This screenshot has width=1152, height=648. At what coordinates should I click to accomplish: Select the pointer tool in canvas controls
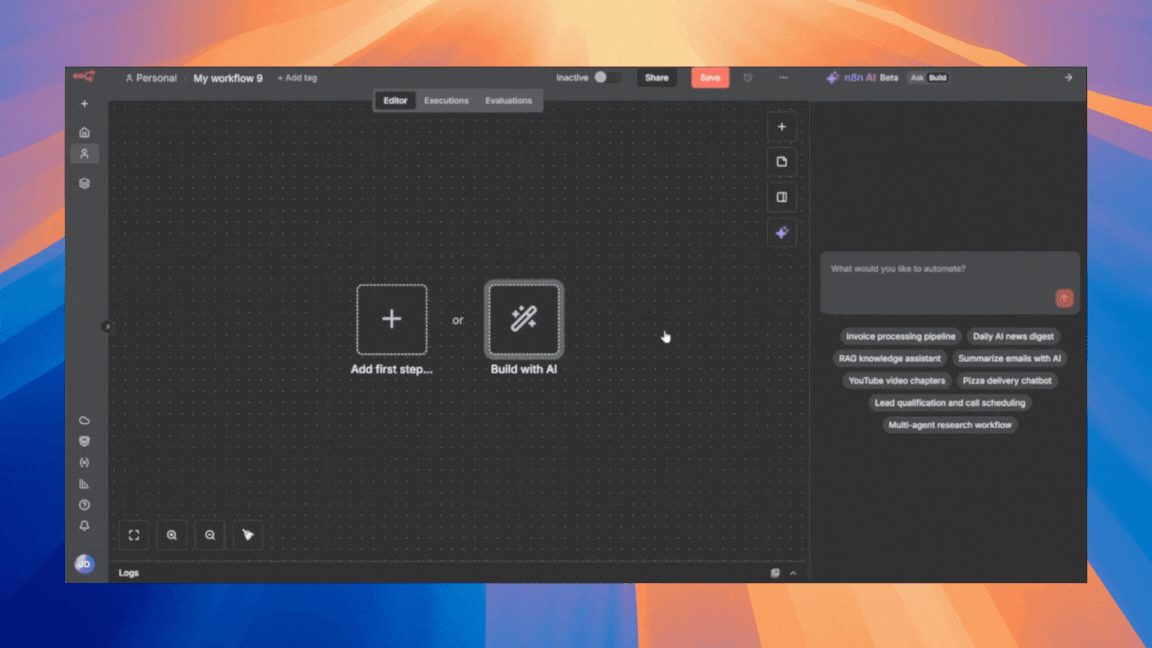click(245, 535)
